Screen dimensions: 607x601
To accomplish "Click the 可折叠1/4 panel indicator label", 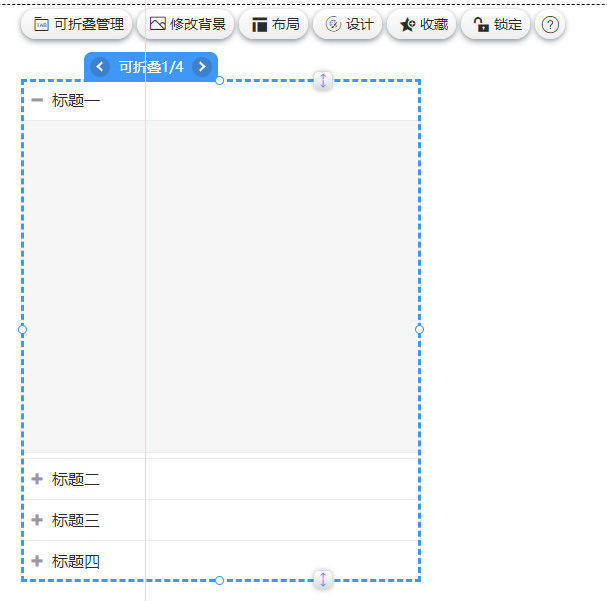I will 151,67.
